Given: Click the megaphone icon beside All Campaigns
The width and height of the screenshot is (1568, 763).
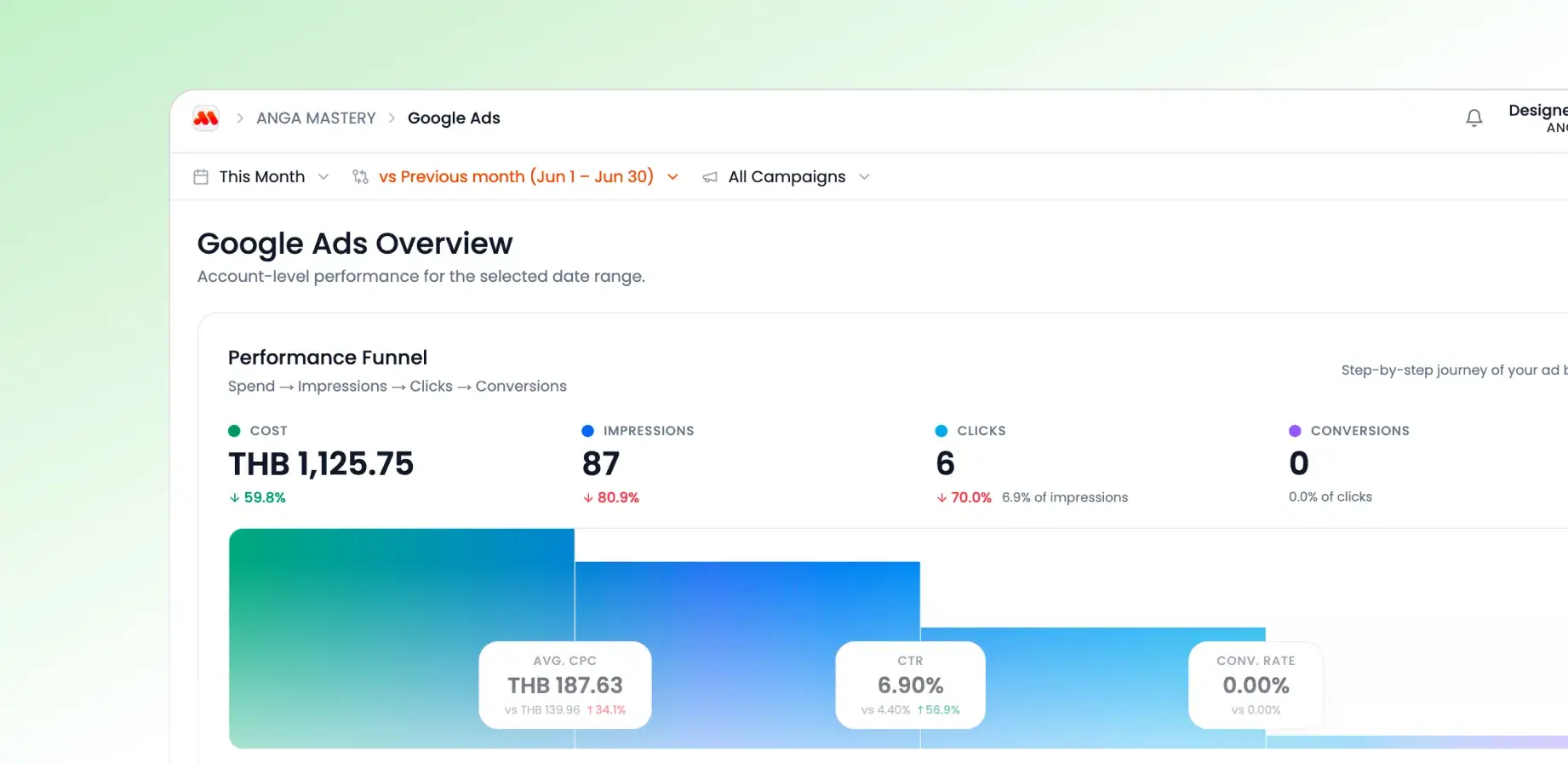Looking at the screenshot, I should [710, 177].
